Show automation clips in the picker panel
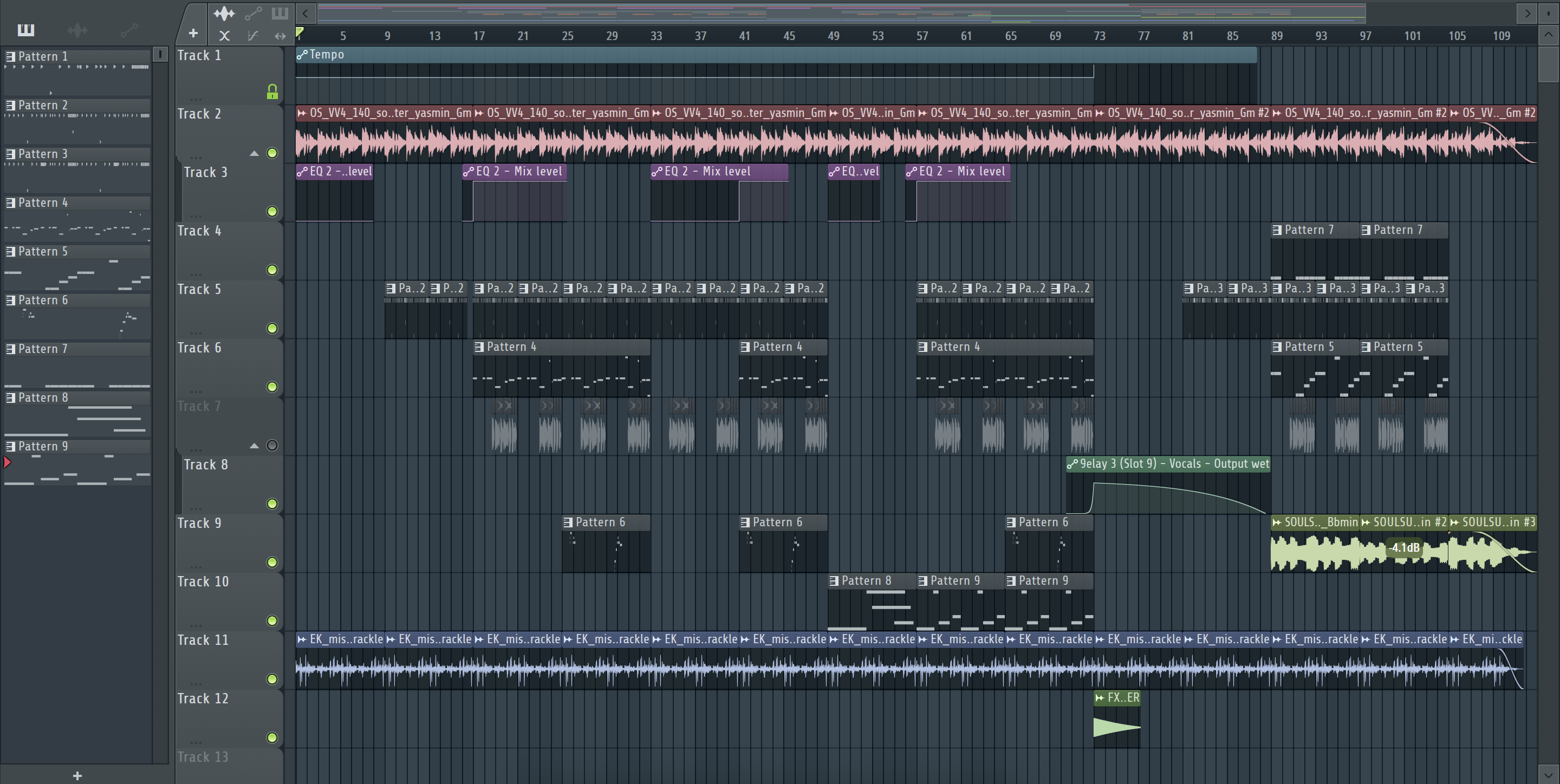 tap(129, 30)
